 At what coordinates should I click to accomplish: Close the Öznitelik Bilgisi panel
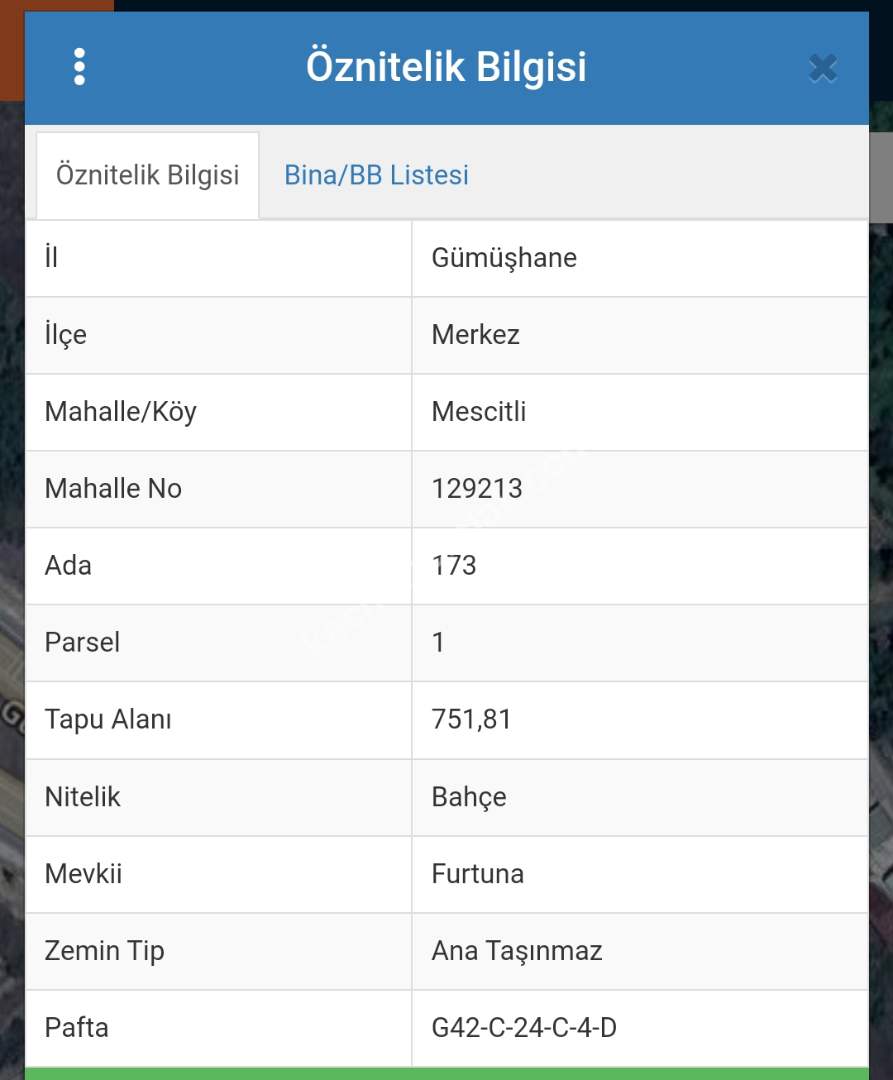click(822, 68)
